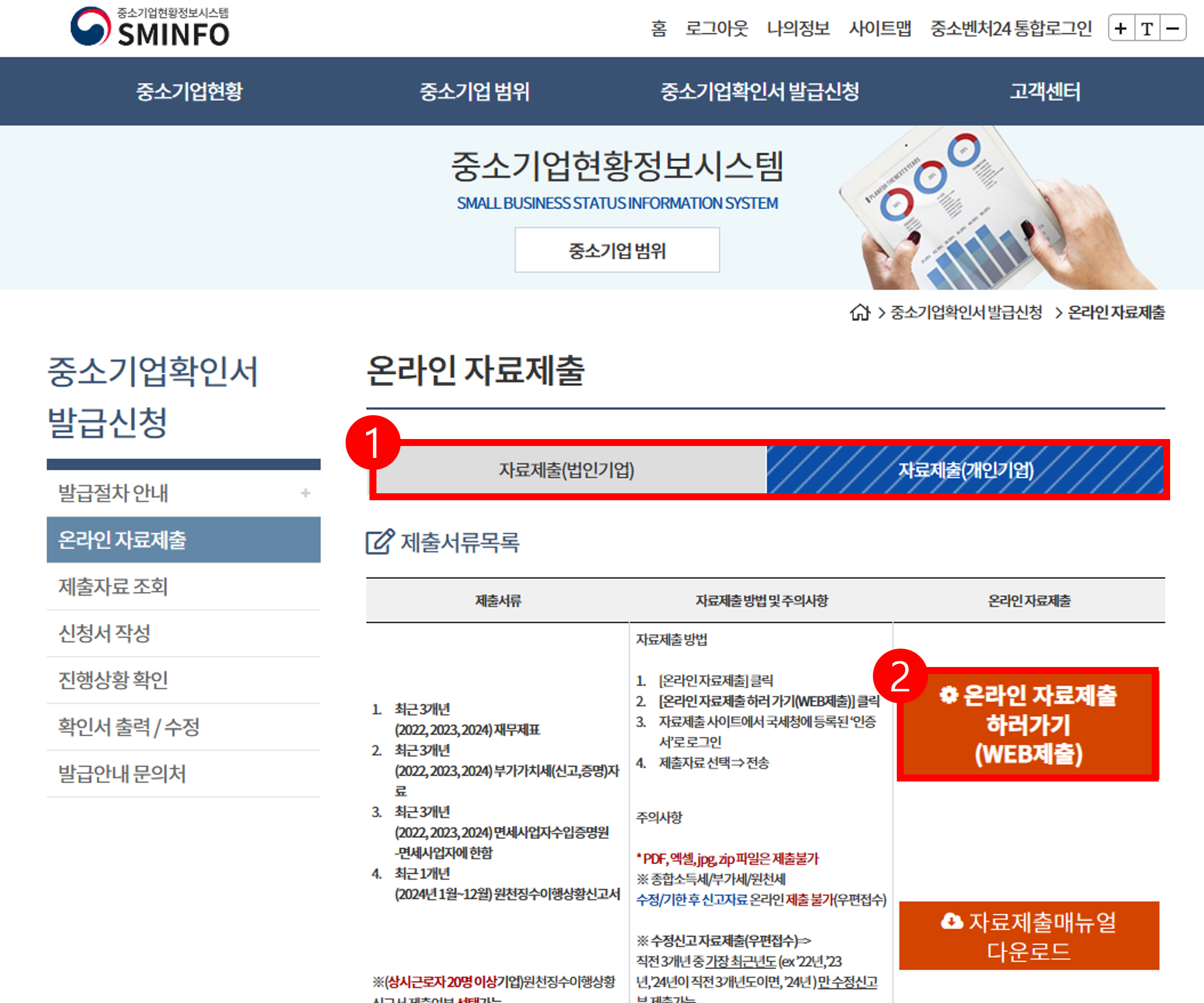Reset font size with T icon
1204x1003 pixels.
pos(1147,28)
